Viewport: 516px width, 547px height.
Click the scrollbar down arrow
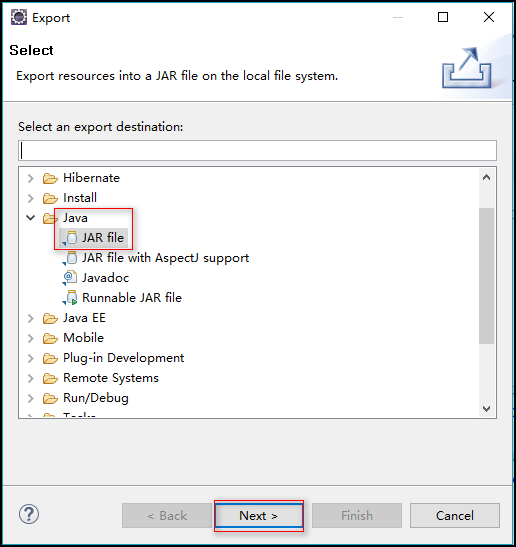click(x=486, y=409)
